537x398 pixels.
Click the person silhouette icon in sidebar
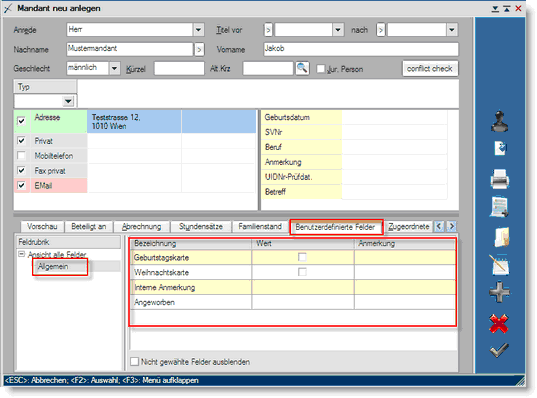pos(499,121)
